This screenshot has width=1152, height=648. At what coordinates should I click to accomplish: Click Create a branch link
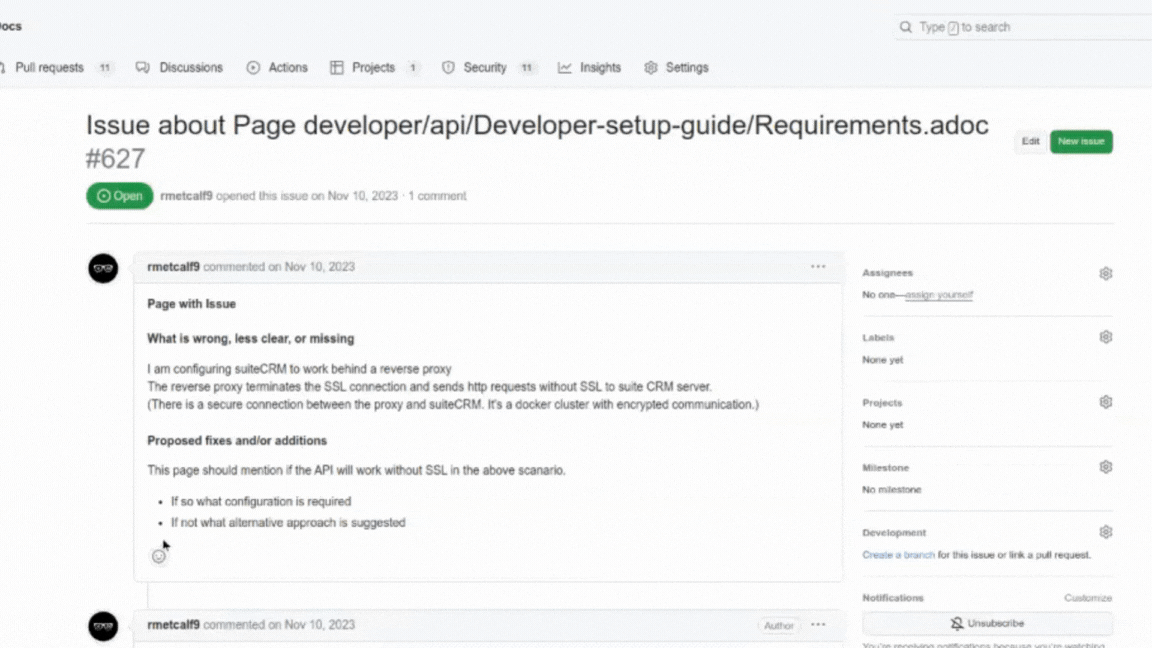898,555
